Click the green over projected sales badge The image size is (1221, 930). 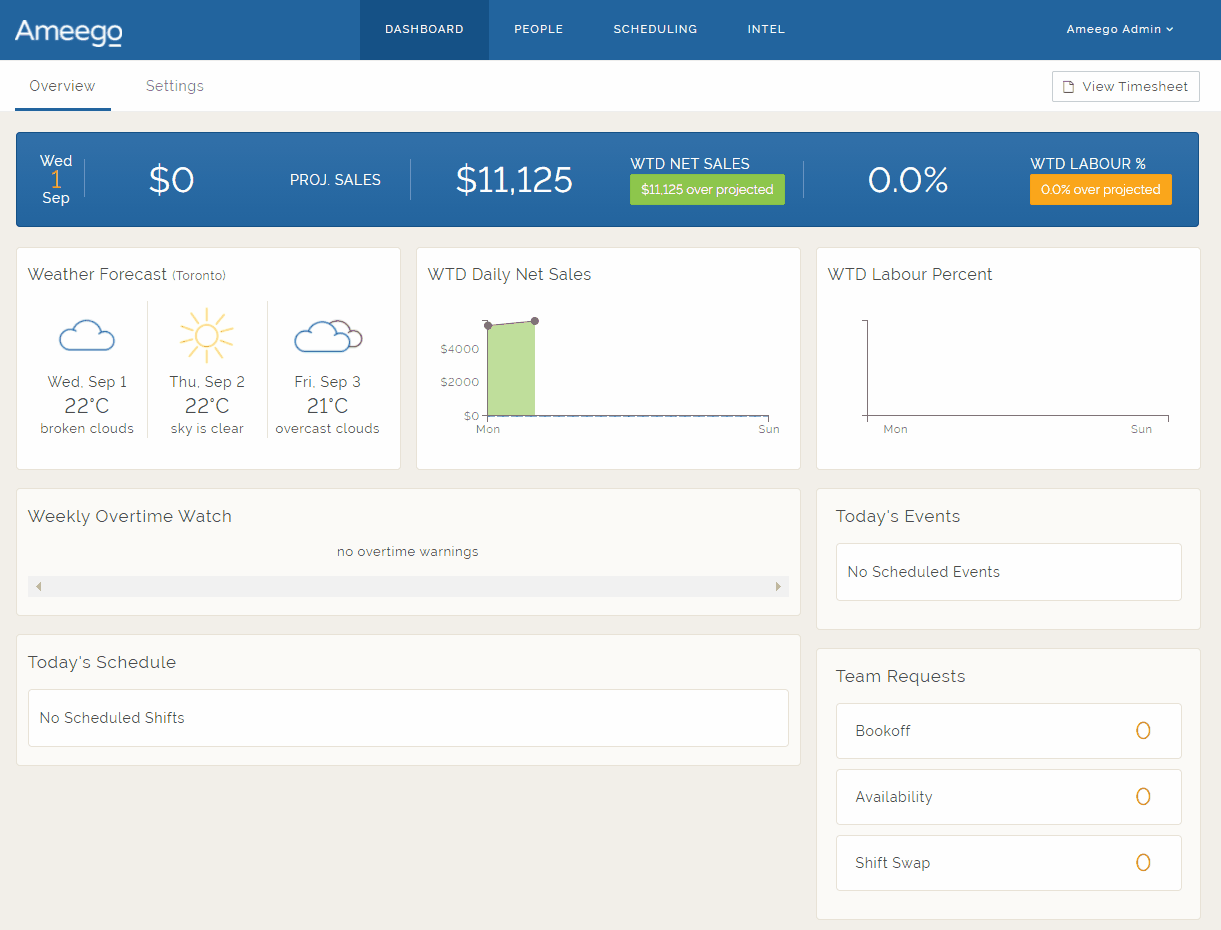coord(707,190)
